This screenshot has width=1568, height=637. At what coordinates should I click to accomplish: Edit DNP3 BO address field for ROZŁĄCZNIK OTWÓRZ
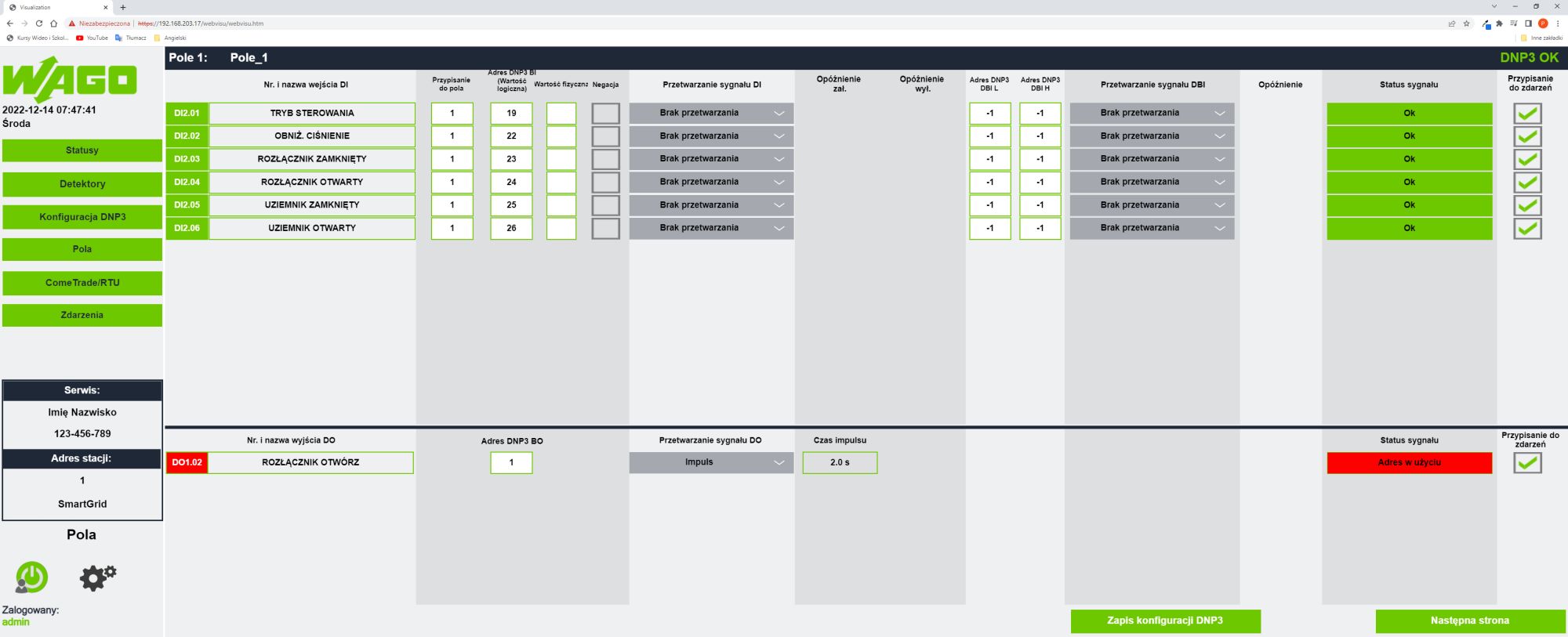click(511, 463)
